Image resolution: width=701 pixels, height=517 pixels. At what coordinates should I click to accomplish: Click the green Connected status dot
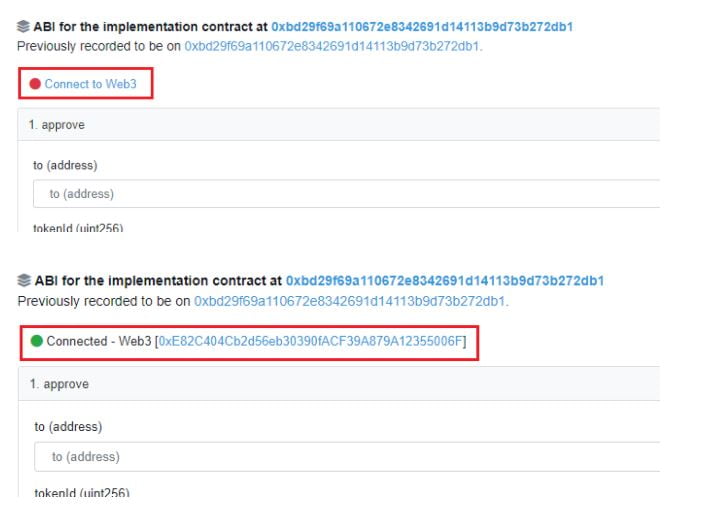(37, 341)
